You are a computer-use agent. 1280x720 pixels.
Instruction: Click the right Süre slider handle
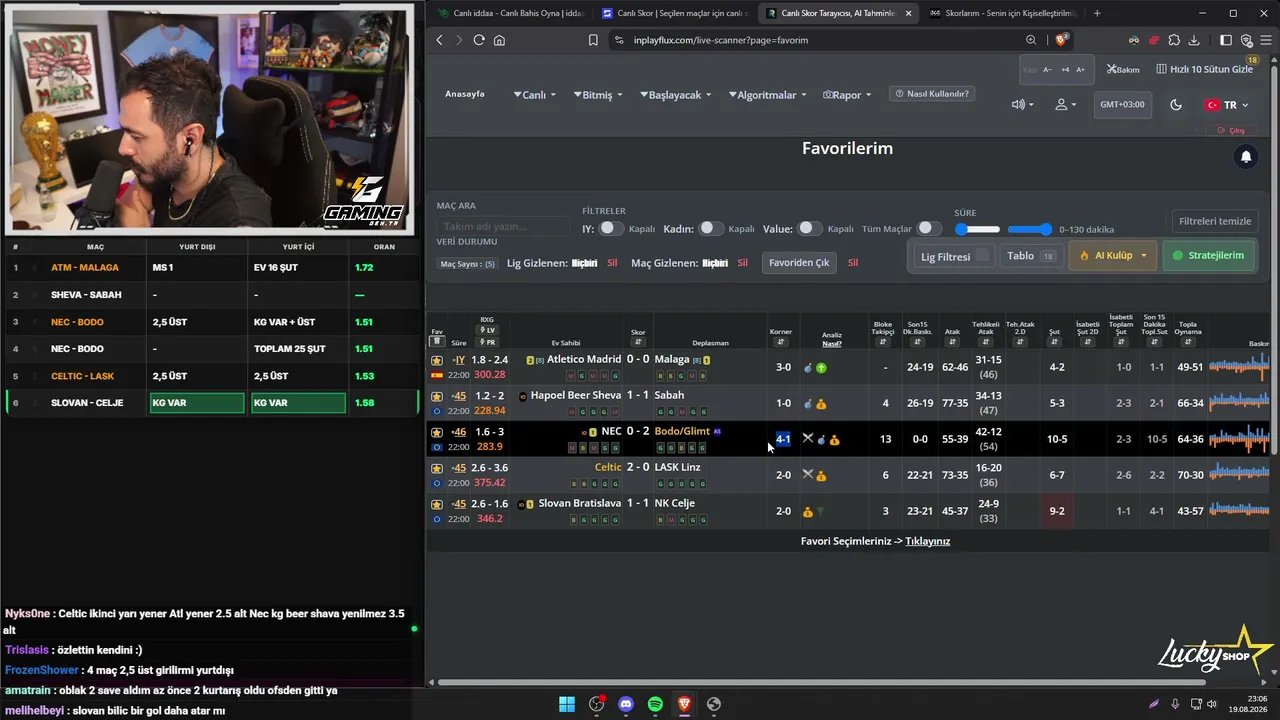[1045, 229]
